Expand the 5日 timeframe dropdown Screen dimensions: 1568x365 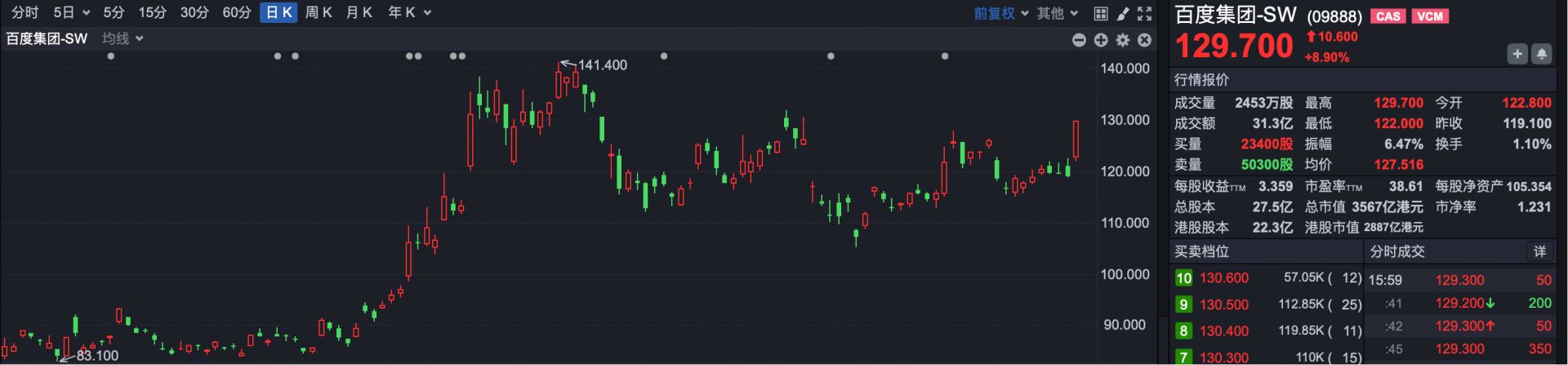click(71, 12)
